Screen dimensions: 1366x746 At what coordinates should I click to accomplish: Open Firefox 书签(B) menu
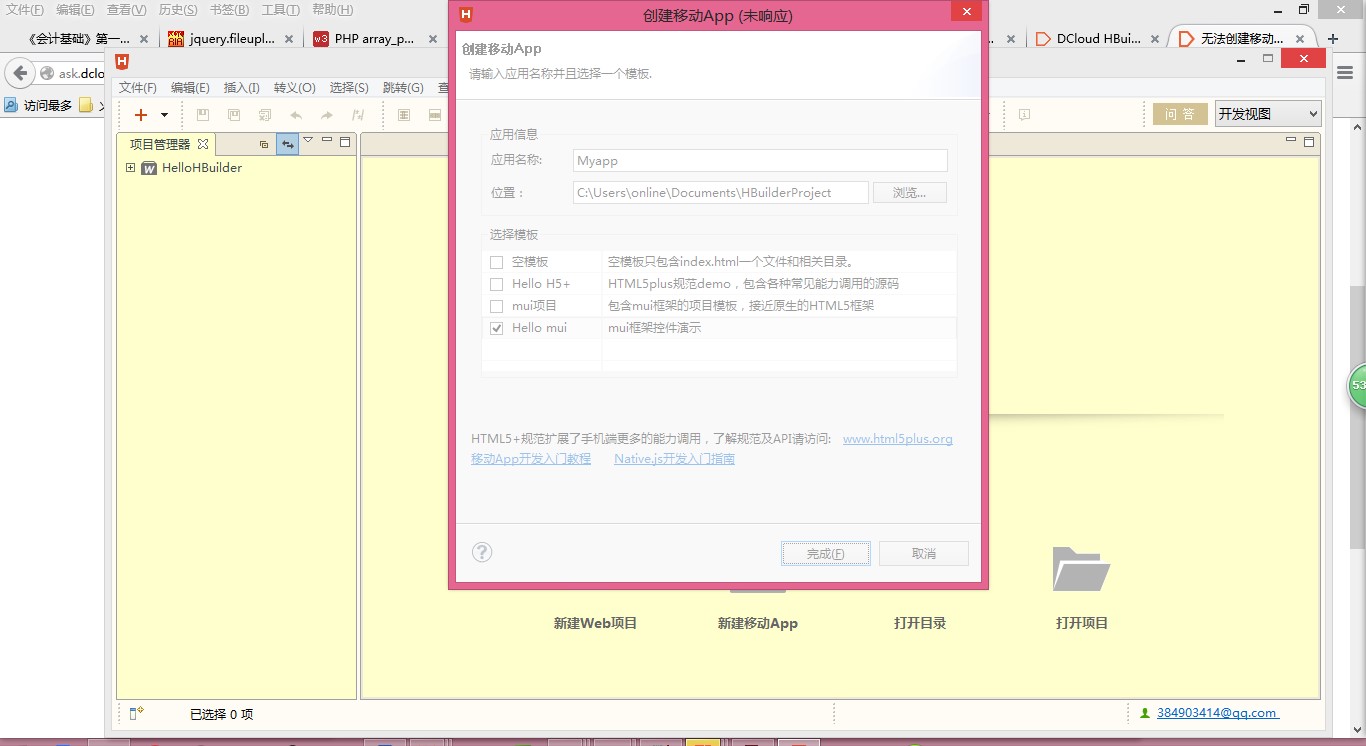pyautogui.click(x=229, y=10)
